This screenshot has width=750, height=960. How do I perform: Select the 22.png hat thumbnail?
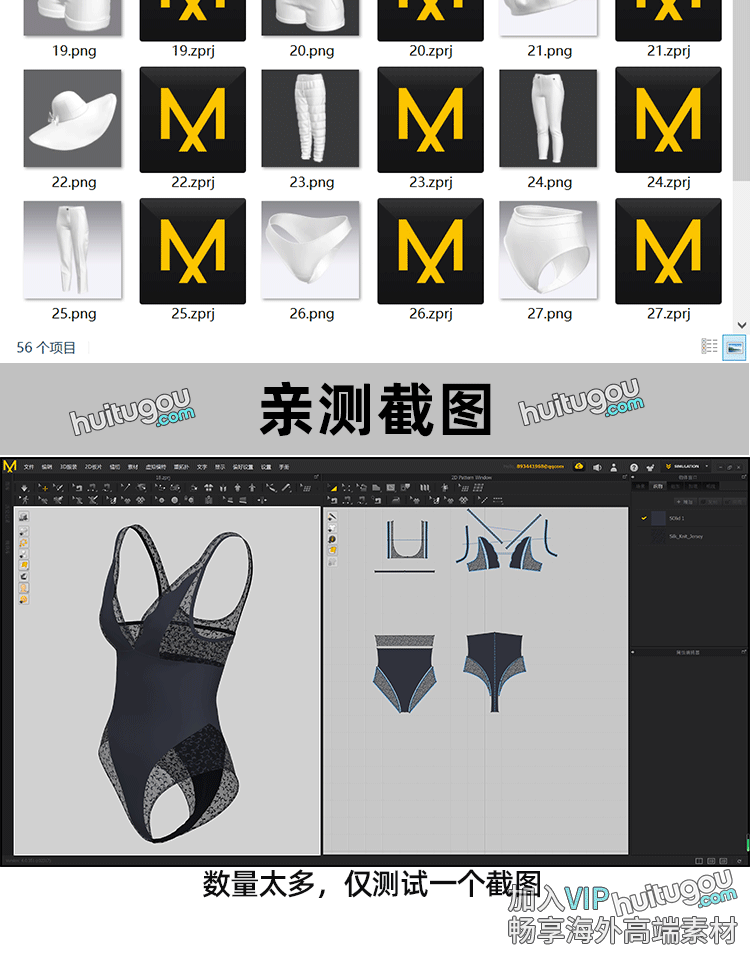73,121
